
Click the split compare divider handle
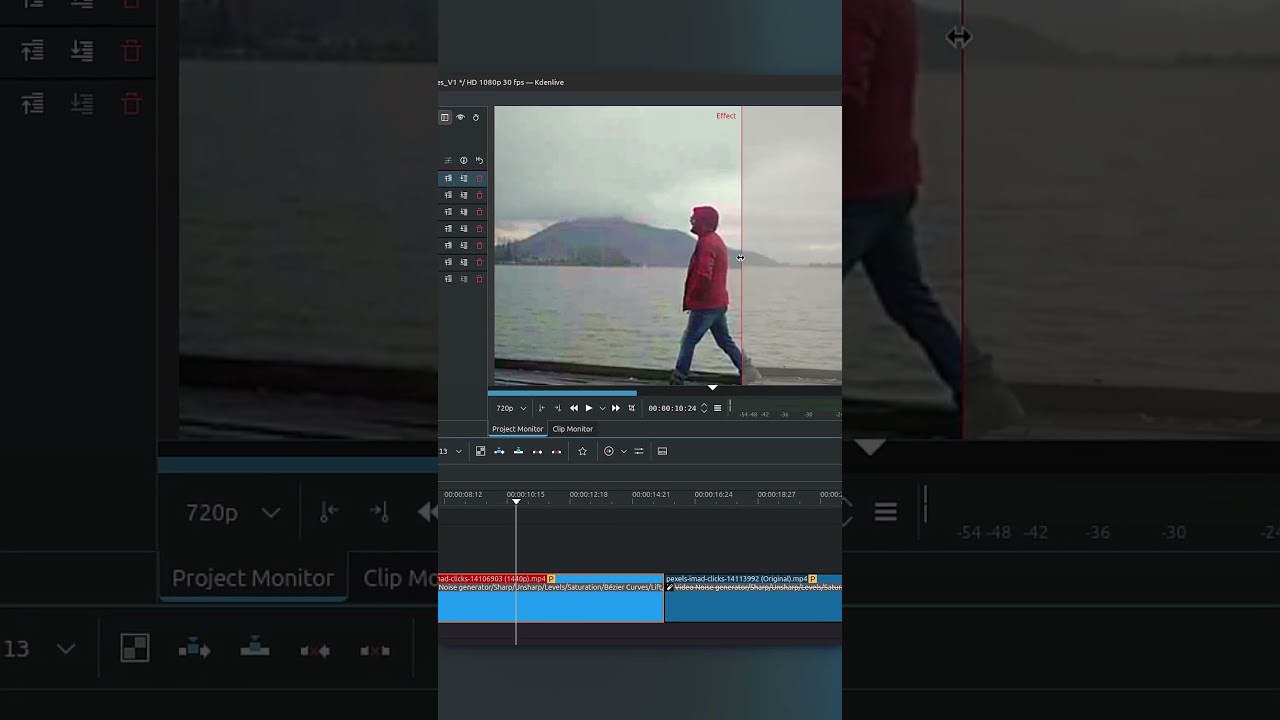coord(740,258)
